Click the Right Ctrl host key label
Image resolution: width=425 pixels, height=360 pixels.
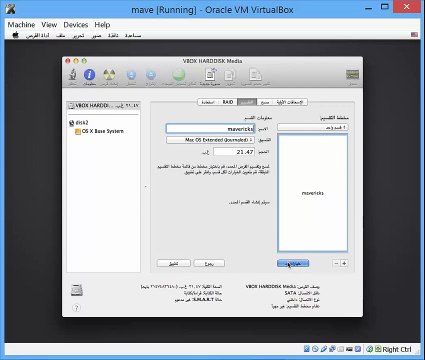click(x=397, y=349)
